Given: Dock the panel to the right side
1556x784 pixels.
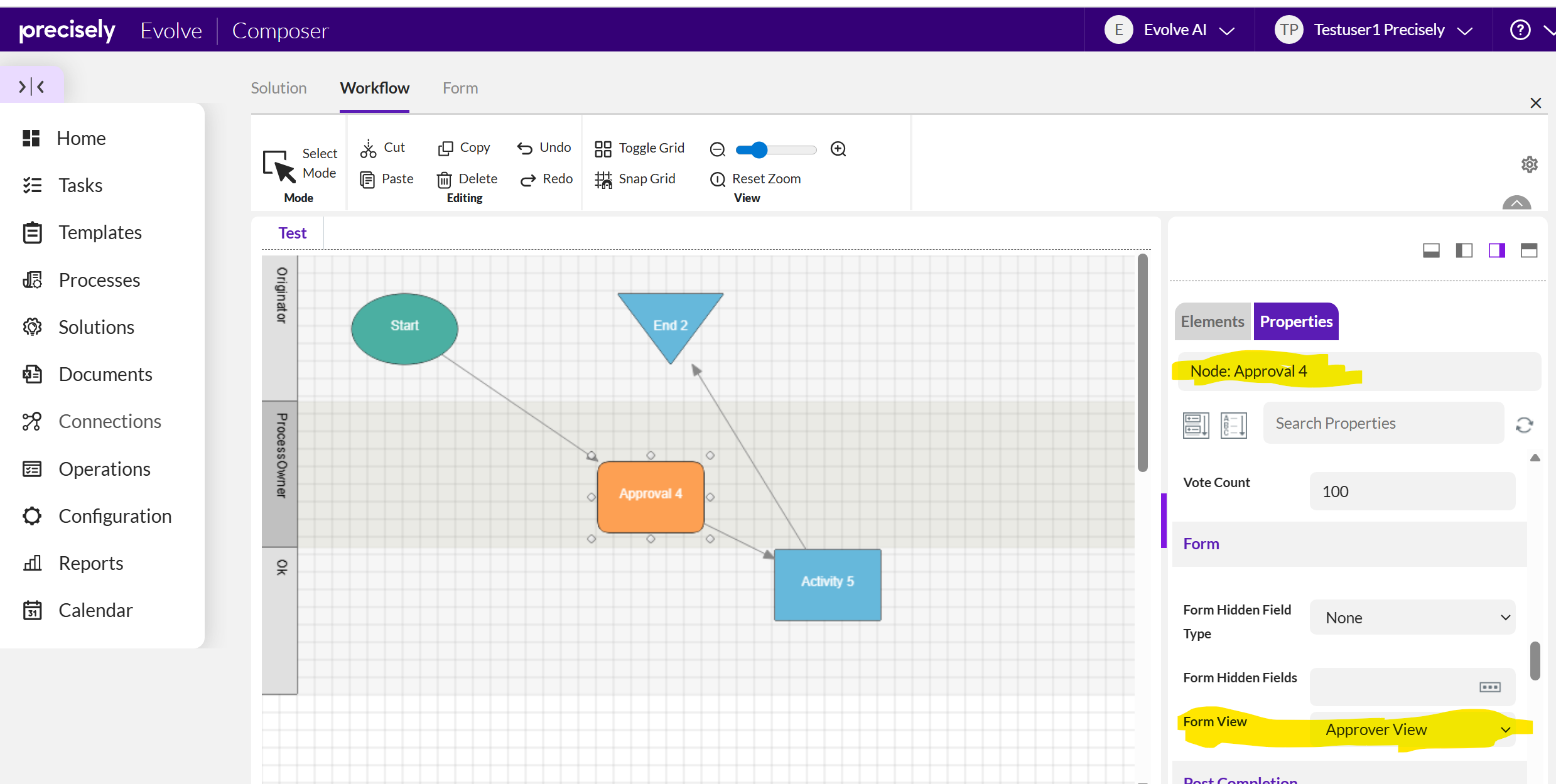Looking at the screenshot, I should 1496,250.
